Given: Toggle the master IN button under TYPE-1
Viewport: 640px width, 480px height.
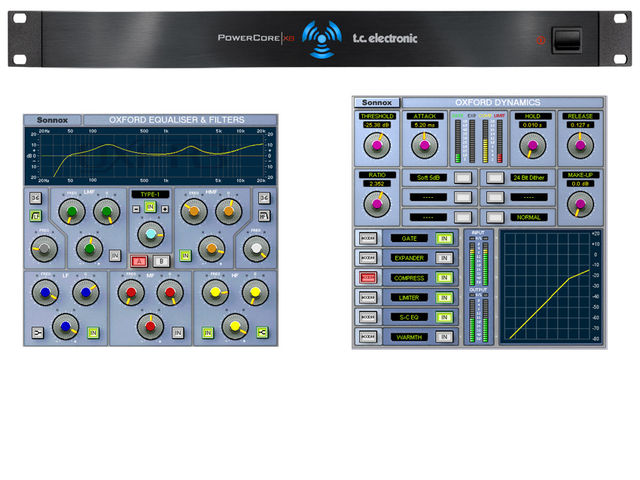Looking at the screenshot, I should point(150,207).
